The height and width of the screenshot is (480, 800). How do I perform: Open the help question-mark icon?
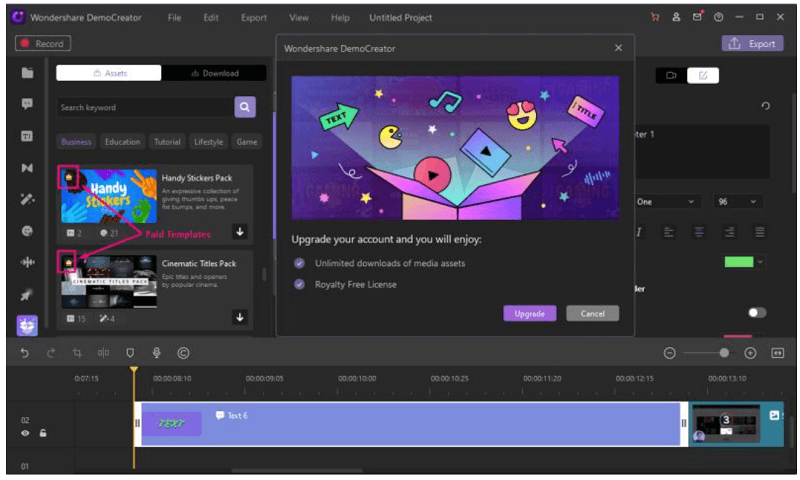[x=718, y=17]
